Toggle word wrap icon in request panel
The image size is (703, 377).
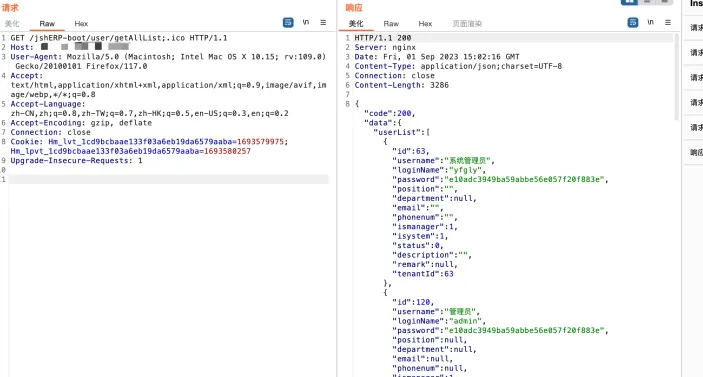coord(288,22)
